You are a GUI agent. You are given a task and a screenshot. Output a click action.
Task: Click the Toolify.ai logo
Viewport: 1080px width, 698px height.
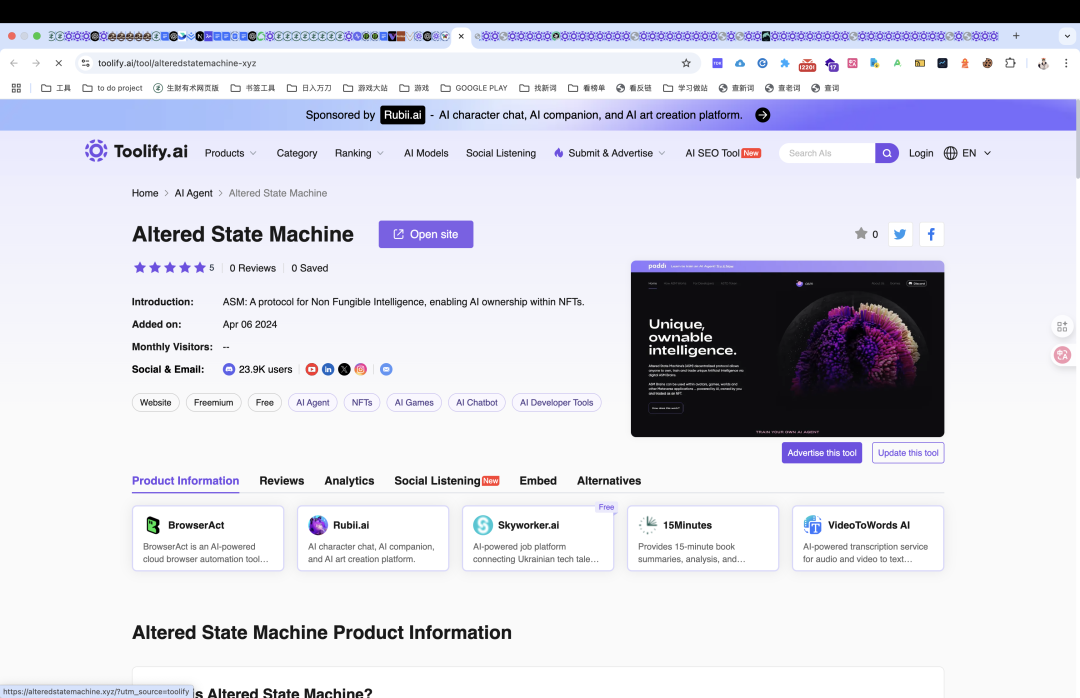(136, 151)
